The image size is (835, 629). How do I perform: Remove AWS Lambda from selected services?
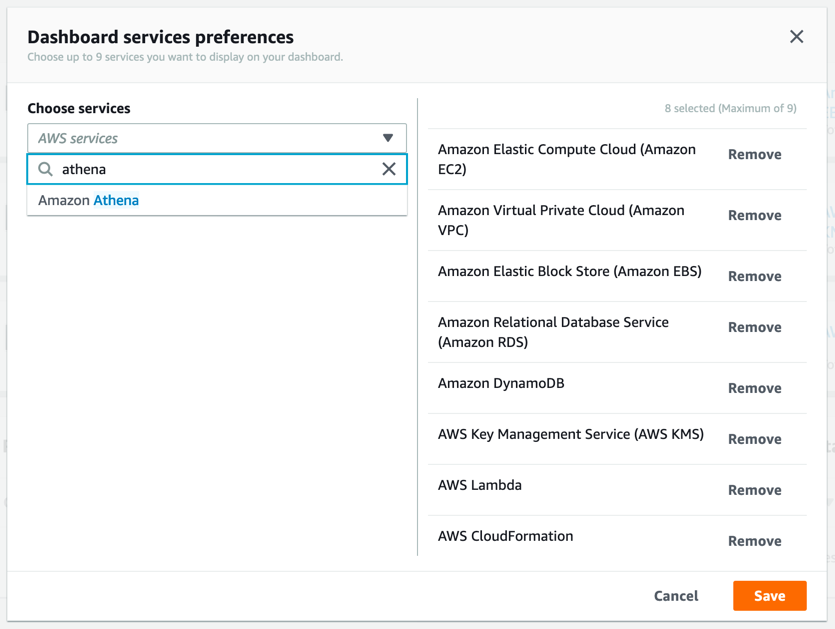[x=755, y=490]
